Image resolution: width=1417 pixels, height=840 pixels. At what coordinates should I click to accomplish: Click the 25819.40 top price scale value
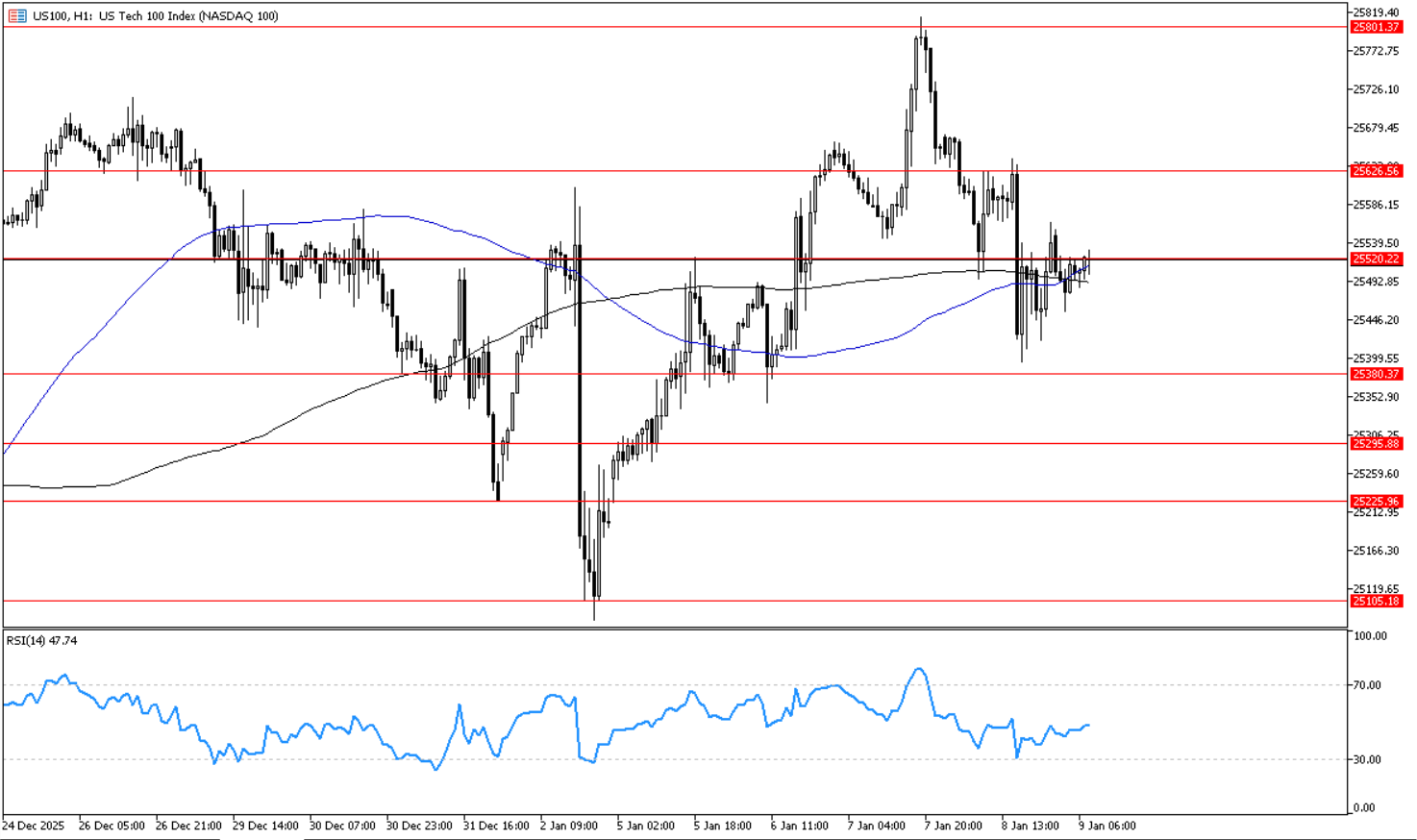click(1376, 12)
